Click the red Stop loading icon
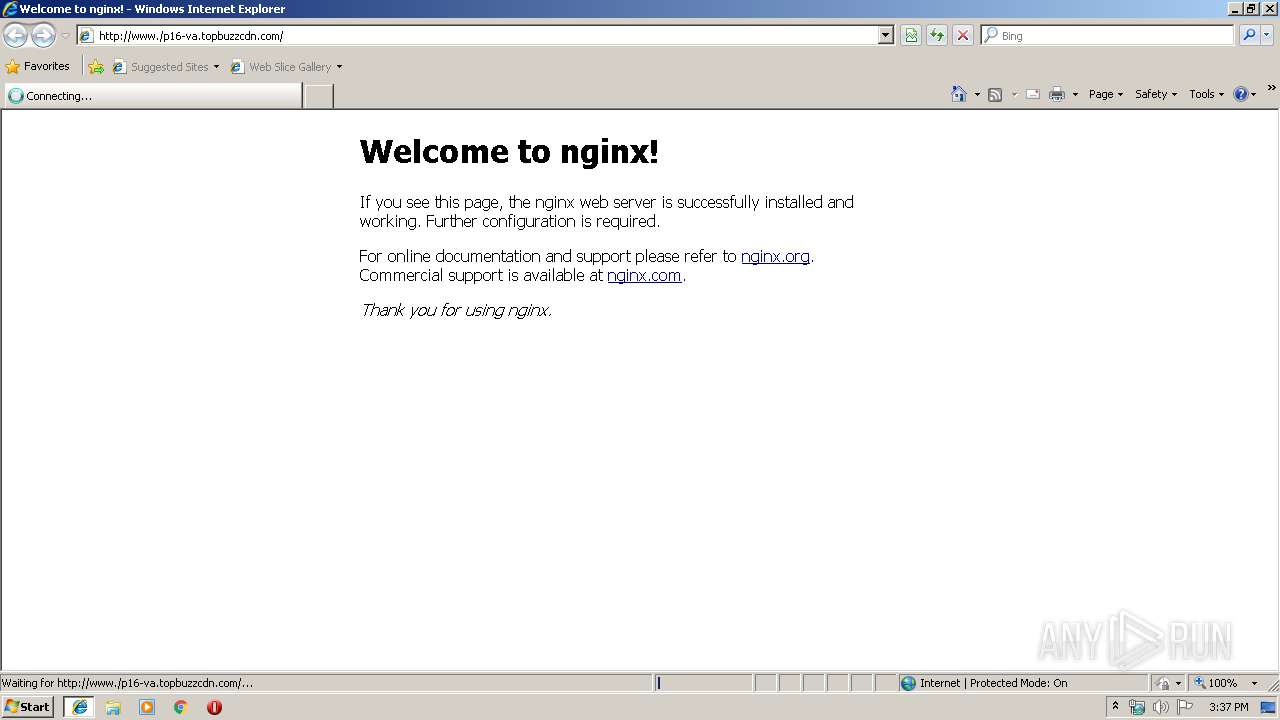This screenshot has height=720, width=1280. (x=963, y=36)
